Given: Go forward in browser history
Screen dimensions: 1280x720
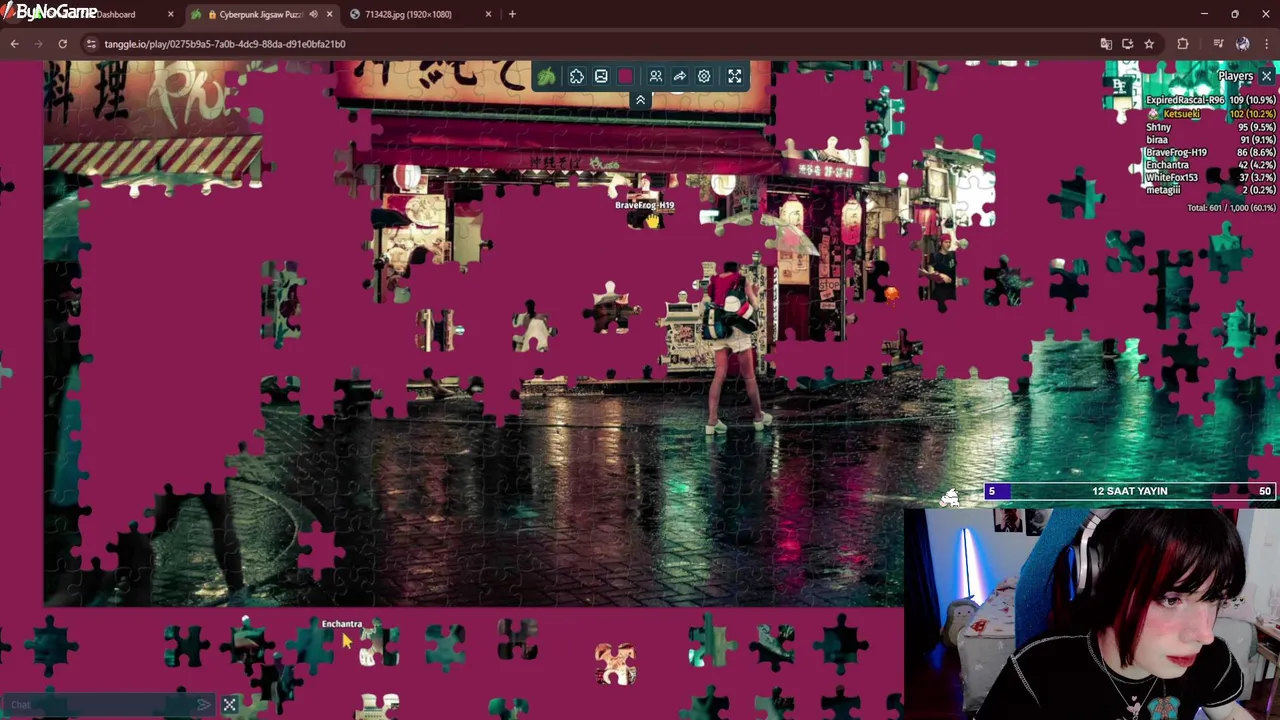Looking at the screenshot, I should tap(38, 44).
